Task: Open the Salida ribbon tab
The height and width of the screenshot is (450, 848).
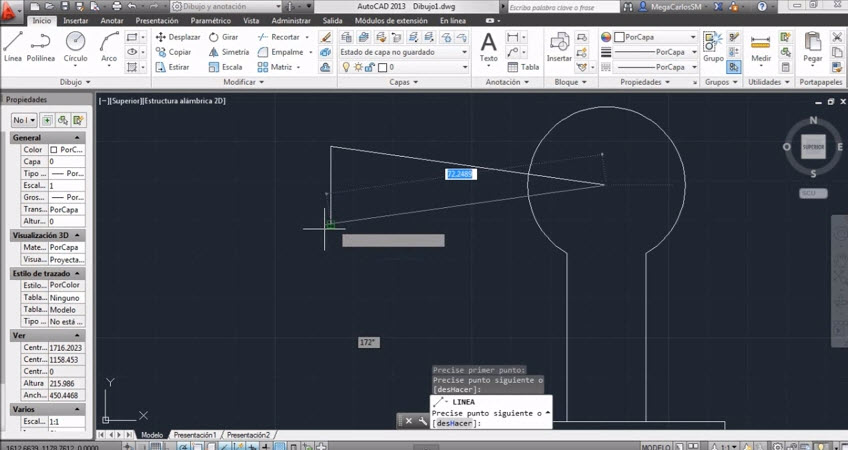Action: tap(333, 21)
